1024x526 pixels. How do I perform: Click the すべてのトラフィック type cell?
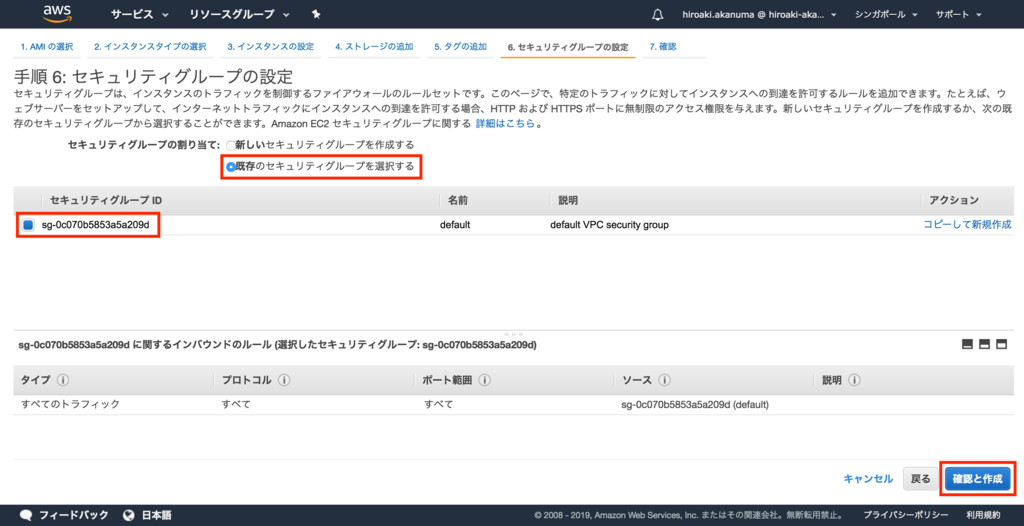[71, 404]
